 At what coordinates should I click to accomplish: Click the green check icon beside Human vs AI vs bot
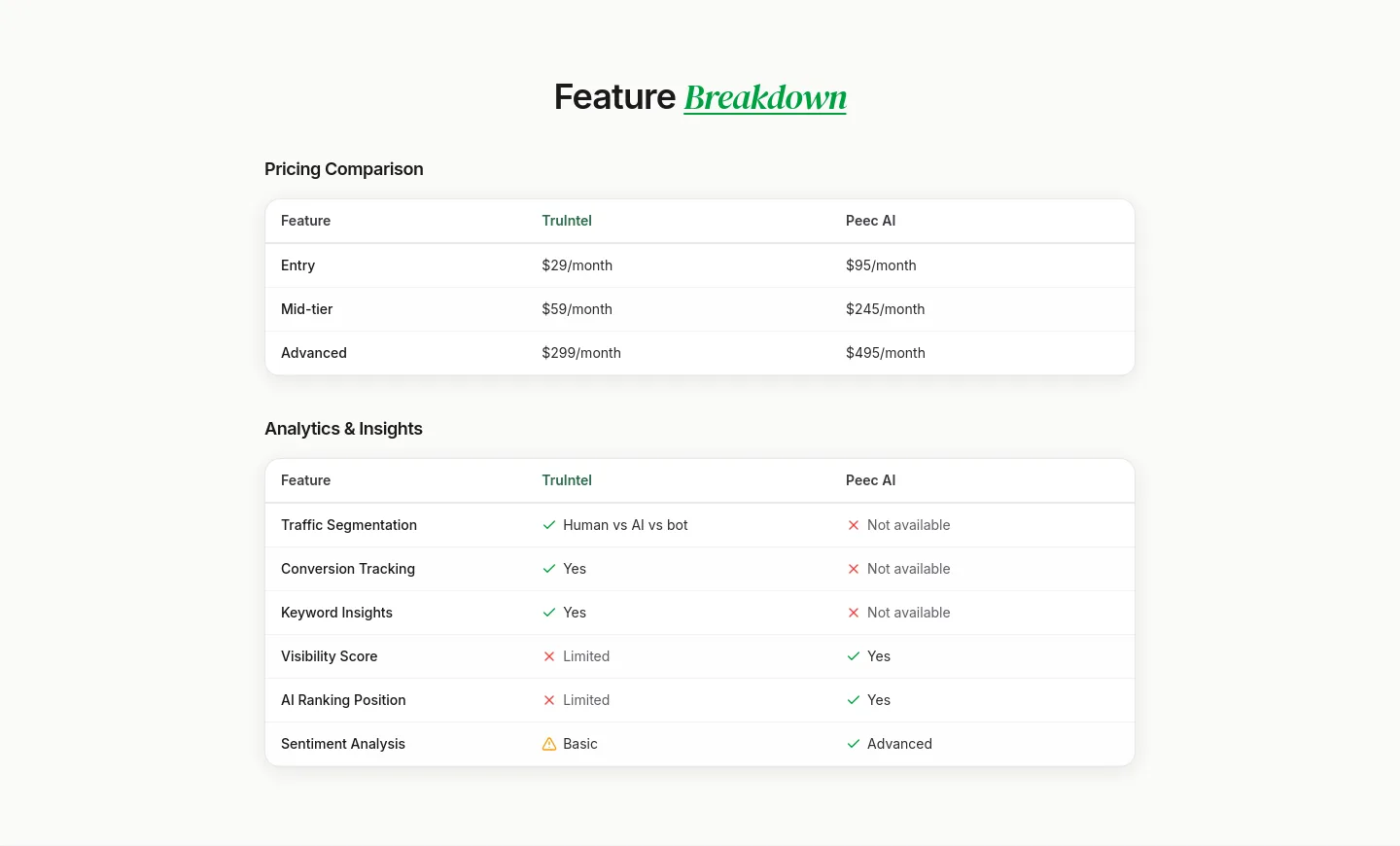point(549,525)
